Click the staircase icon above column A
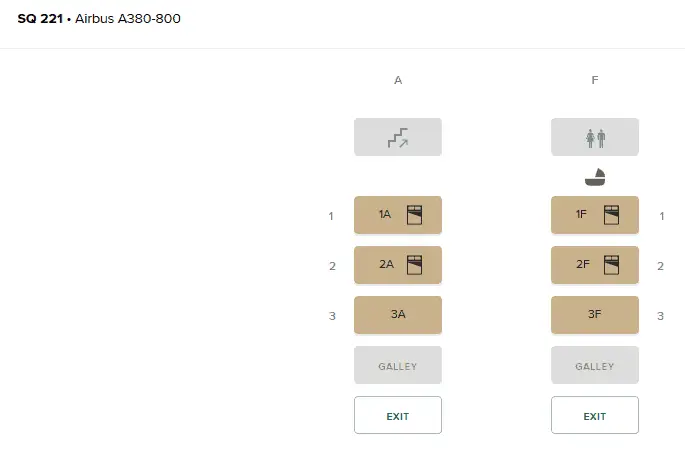The height and width of the screenshot is (454, 685). click(x=398, y=138)
